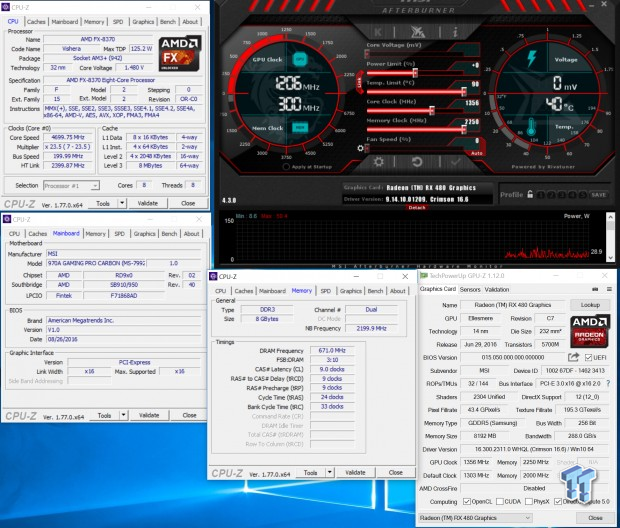The height and width of the screenshot is (528, 620).
Task: Open Afterburner settings with the large gear icon
Action: click(x=378, y=161)
